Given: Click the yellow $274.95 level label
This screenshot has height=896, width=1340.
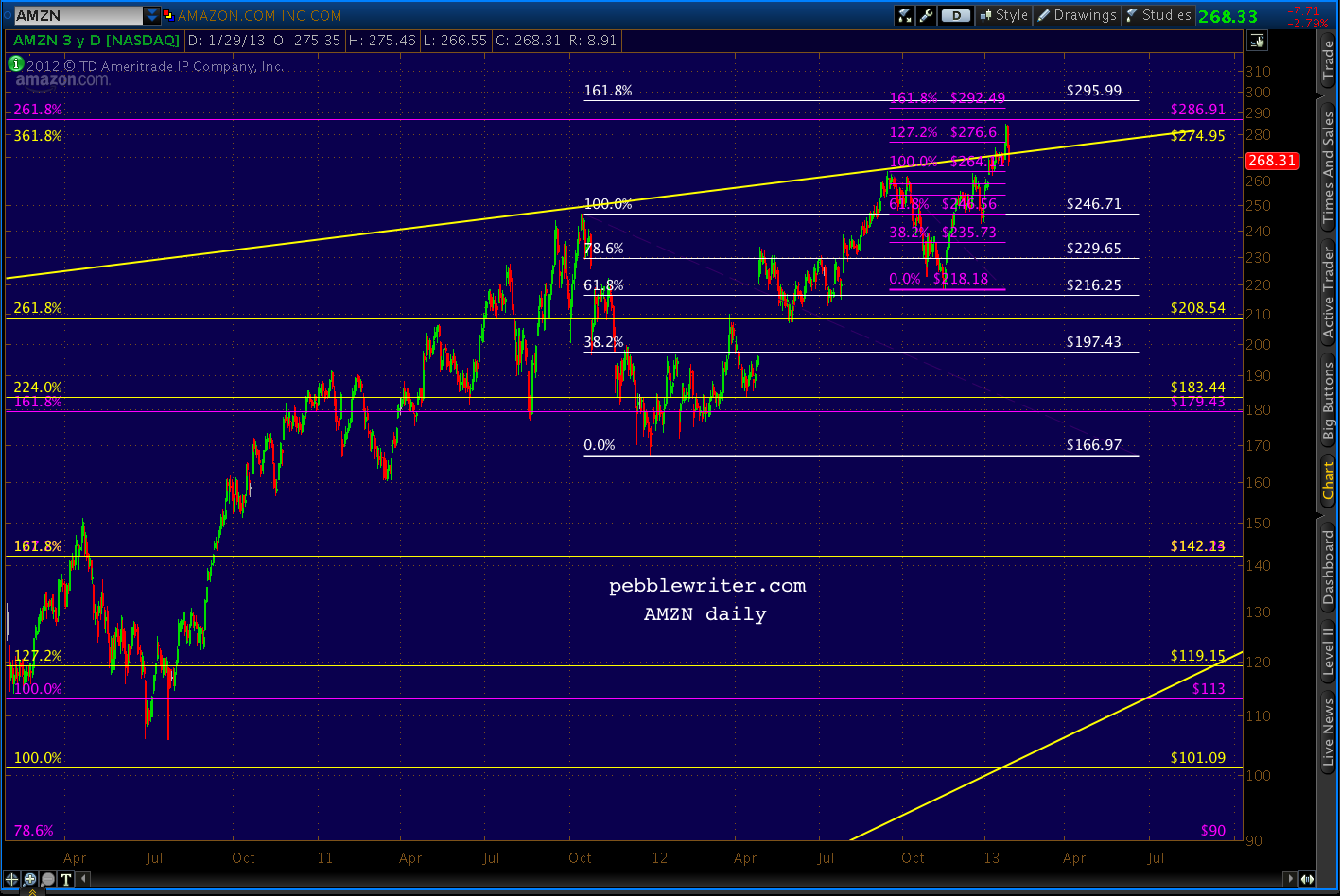Looking at the screenshot, I should pyautogui.click(x=1198, y=136).
